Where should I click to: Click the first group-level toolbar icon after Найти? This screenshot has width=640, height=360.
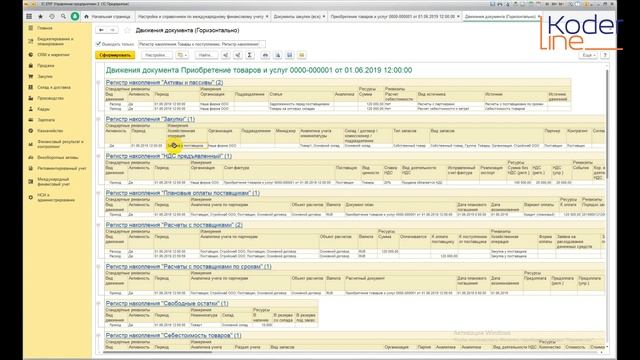pos(225,55)
